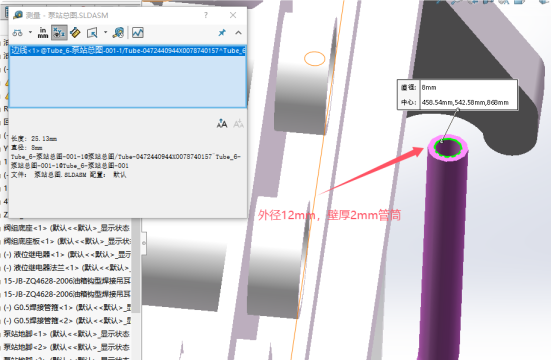The width and height of the screenshot is (551, 360).
Task: Click the create sensor chart icon
Action: [x=138, y=33]
